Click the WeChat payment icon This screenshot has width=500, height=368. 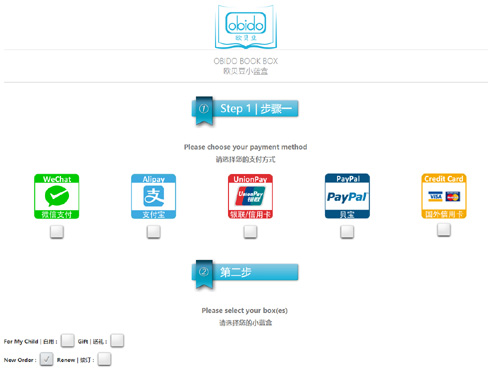point(57,196)
